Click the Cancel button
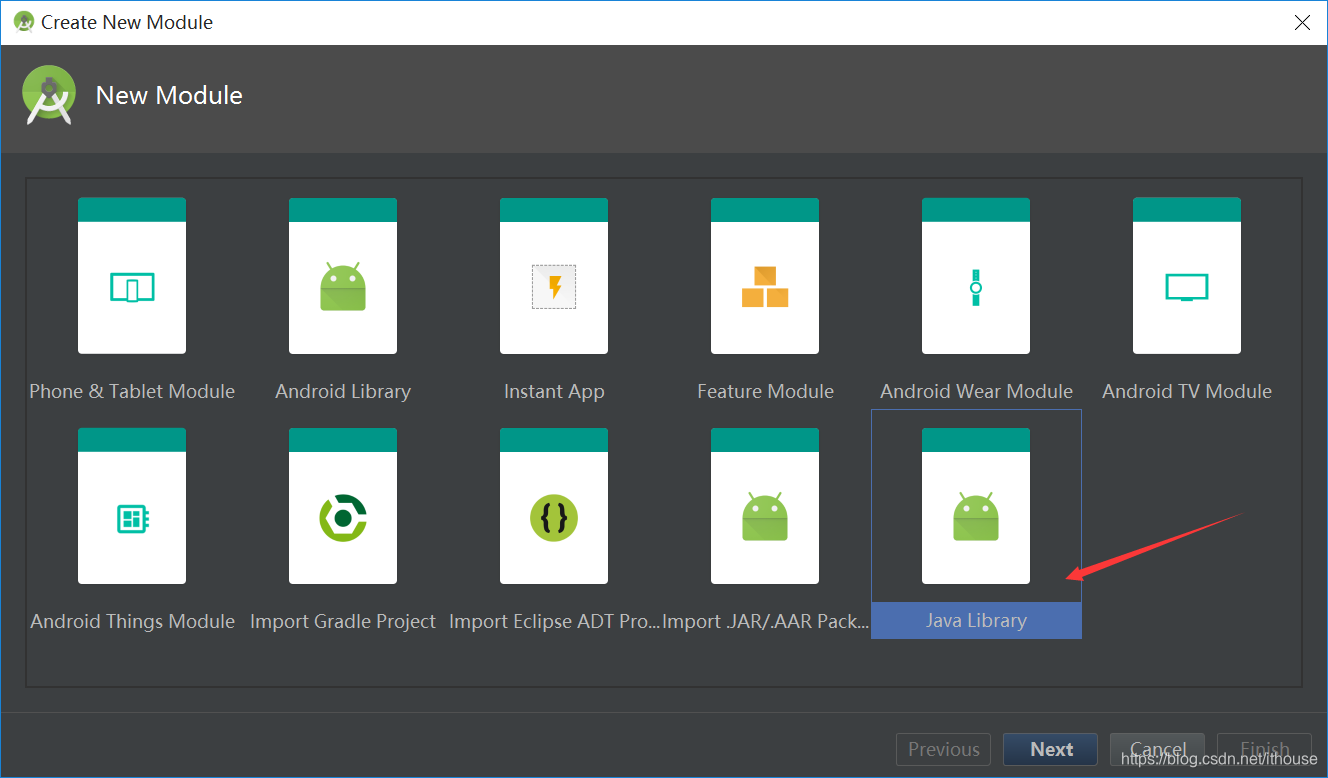This screenshot has height=778, width=1328. 1158,749
